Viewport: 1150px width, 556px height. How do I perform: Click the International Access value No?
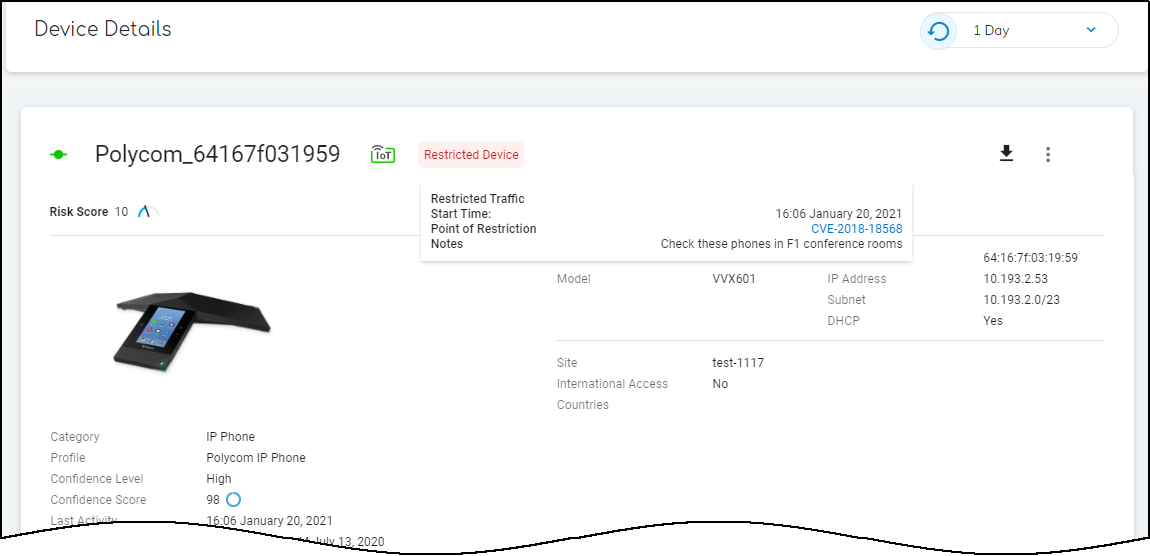point(720,384)
